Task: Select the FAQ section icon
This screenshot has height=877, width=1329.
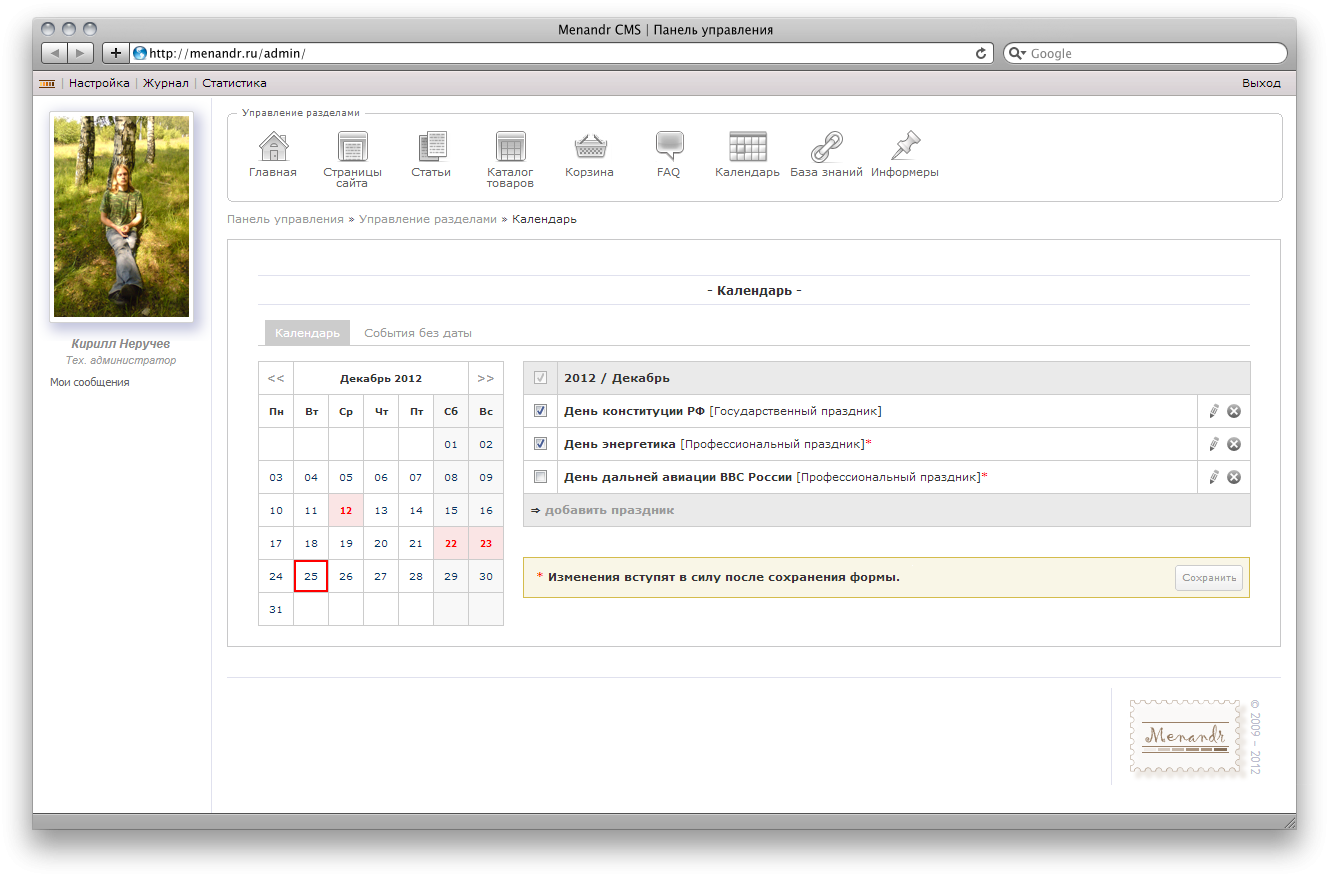Action: [x=668, y=148]
